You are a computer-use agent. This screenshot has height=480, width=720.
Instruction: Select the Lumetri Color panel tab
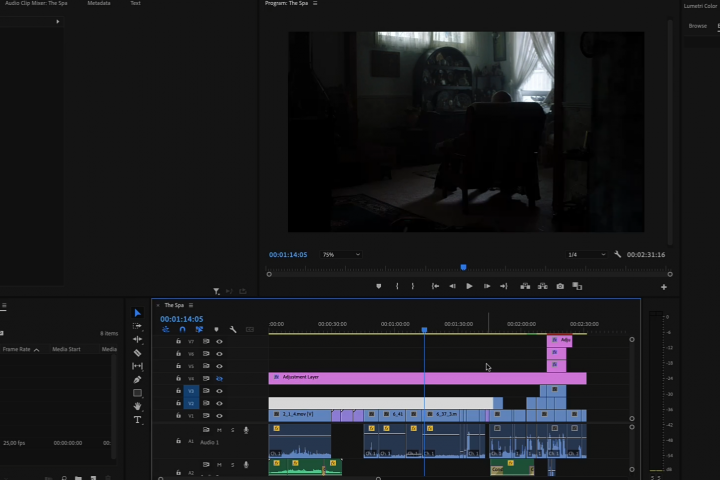point(700,6)
